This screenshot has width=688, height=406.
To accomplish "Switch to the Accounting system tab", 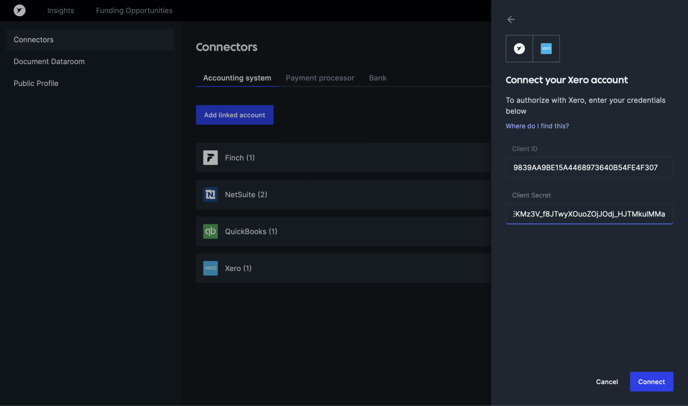I will click(x=237, y=78).
